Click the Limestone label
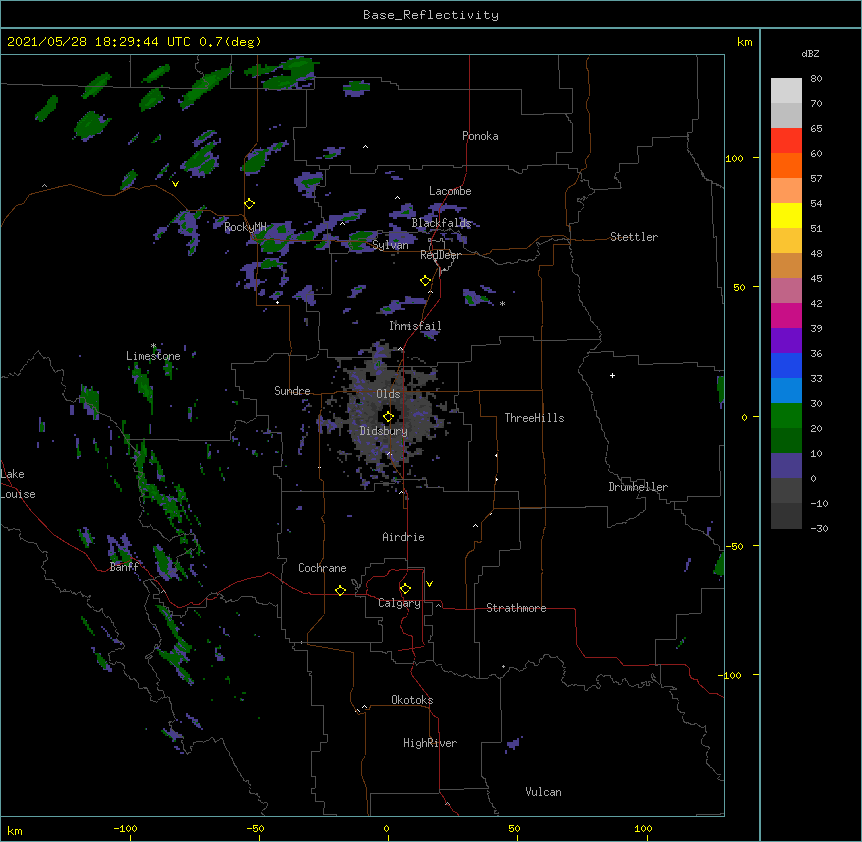This screenshot has height=842, width=862. pyautogui.click(x=153, y=356)
